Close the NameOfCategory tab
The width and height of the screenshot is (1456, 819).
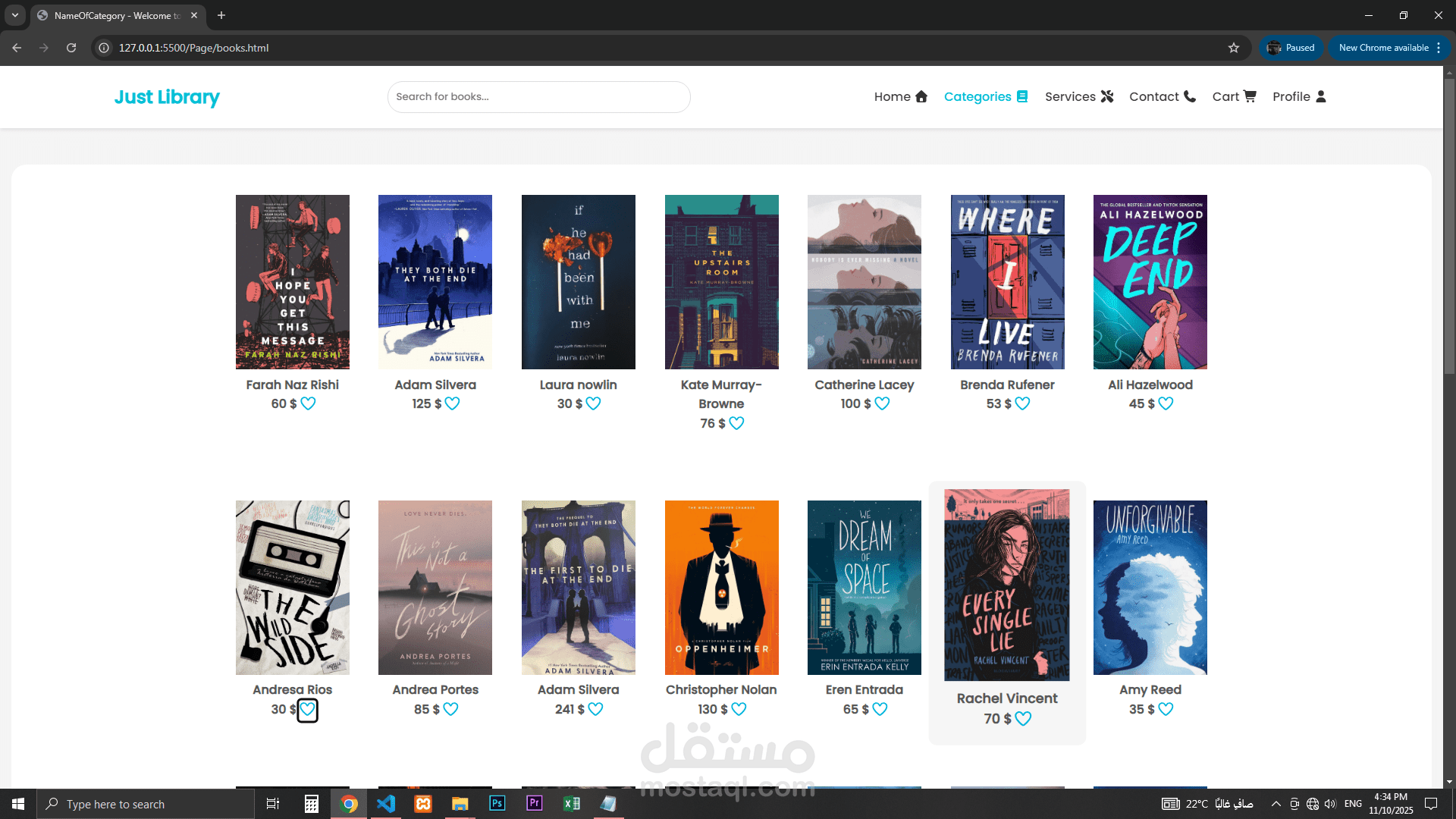pos(194,15)
